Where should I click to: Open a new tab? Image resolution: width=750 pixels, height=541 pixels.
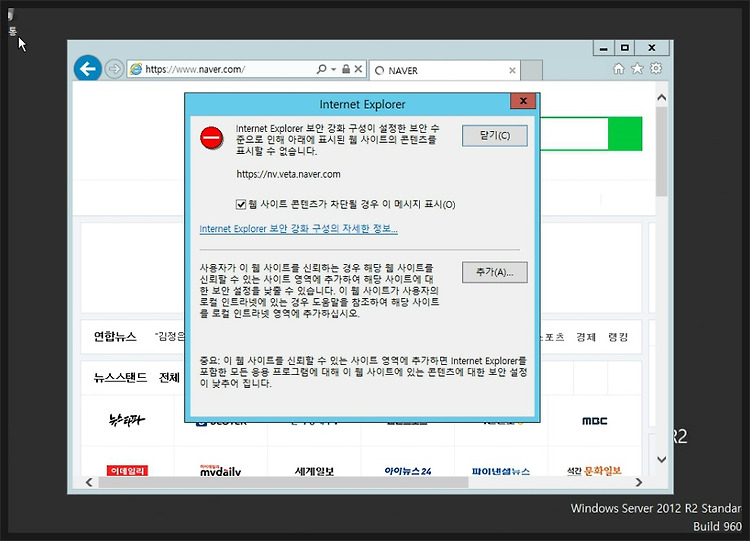[531, 70]
